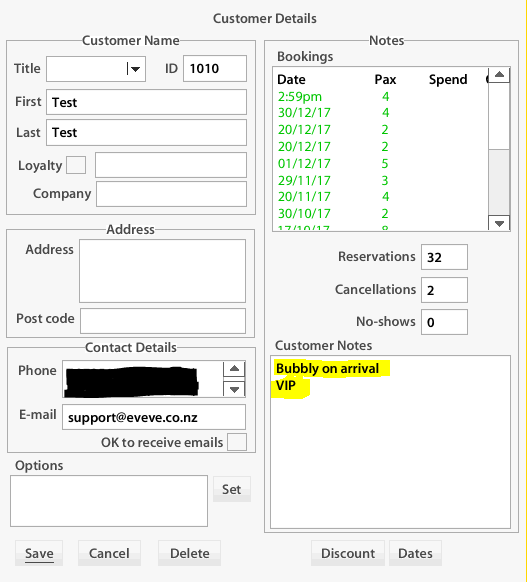Select the 30/12/17 booking row

(380, 113)
